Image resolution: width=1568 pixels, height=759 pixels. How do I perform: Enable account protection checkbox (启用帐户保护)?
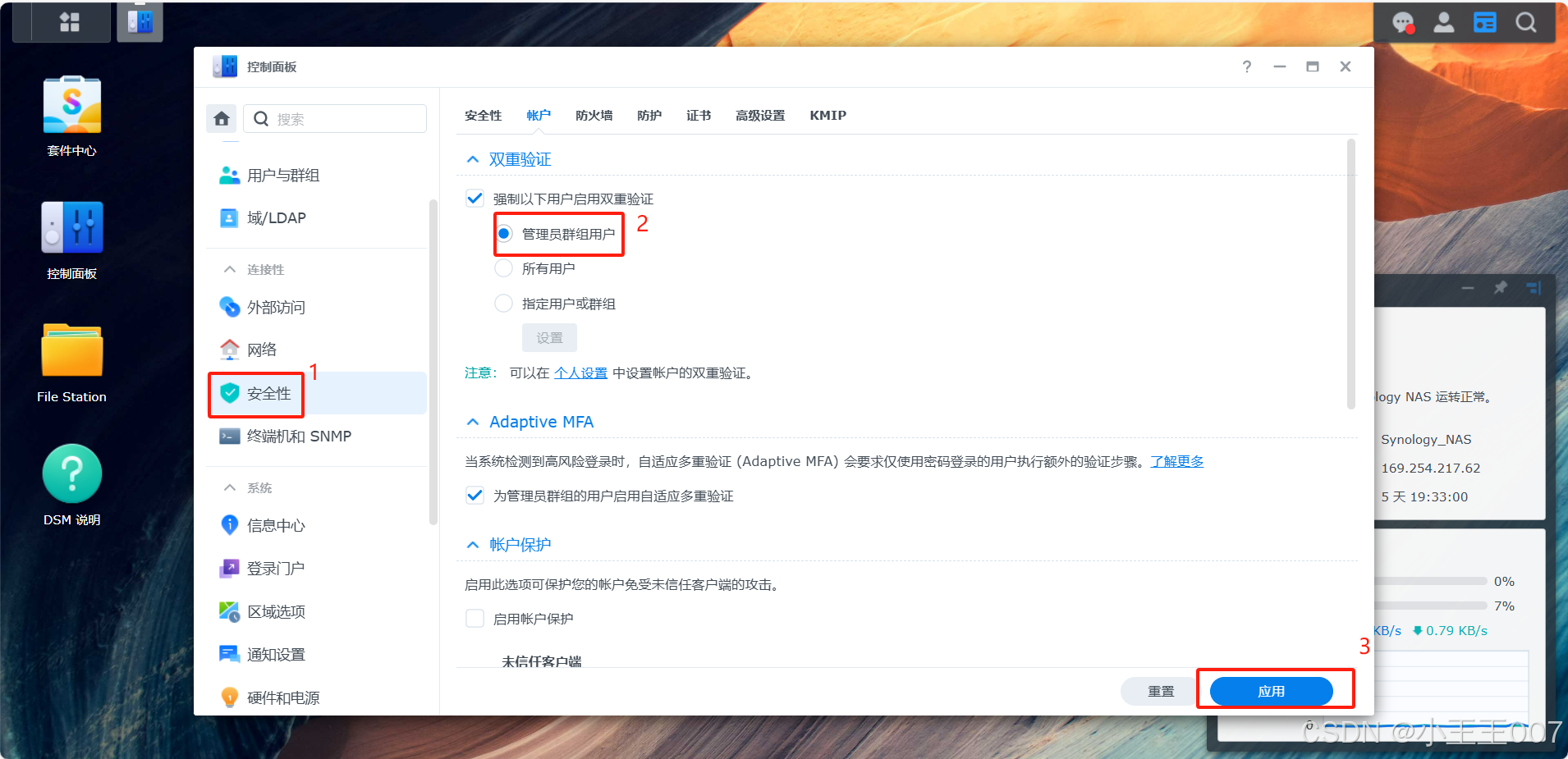(475, 619)
